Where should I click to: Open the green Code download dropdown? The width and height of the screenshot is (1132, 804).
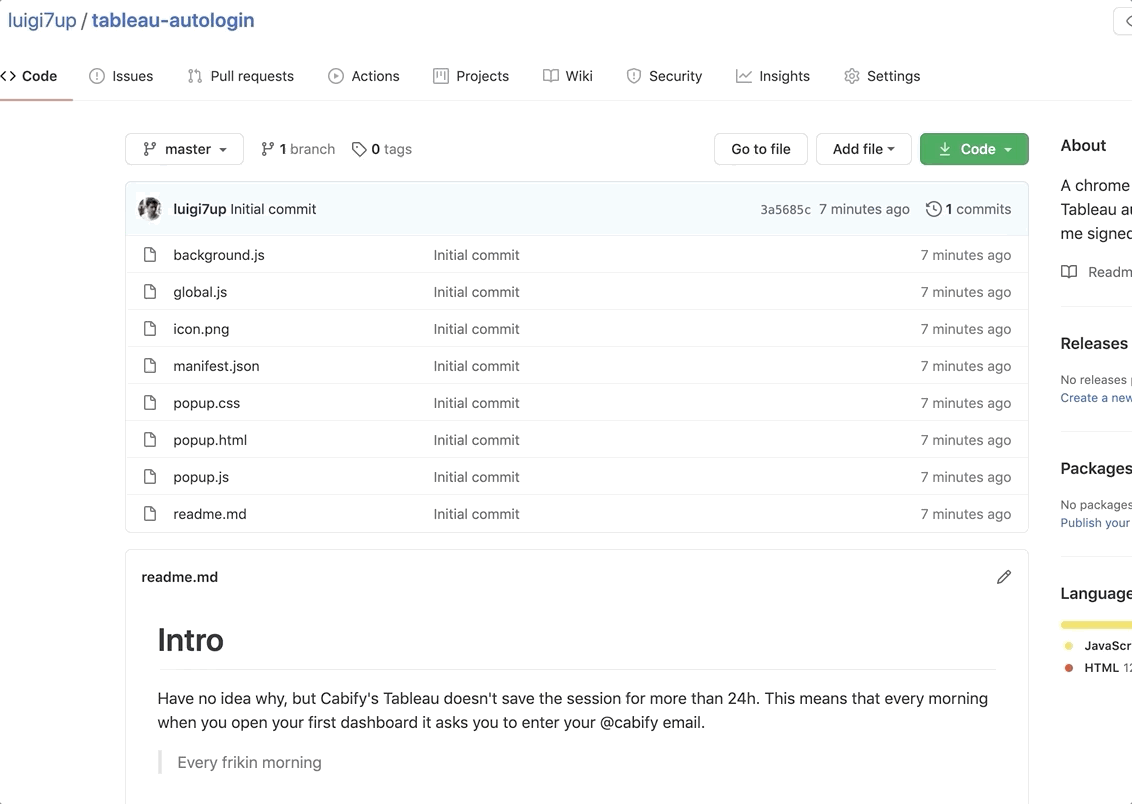[x=974, y=149]
